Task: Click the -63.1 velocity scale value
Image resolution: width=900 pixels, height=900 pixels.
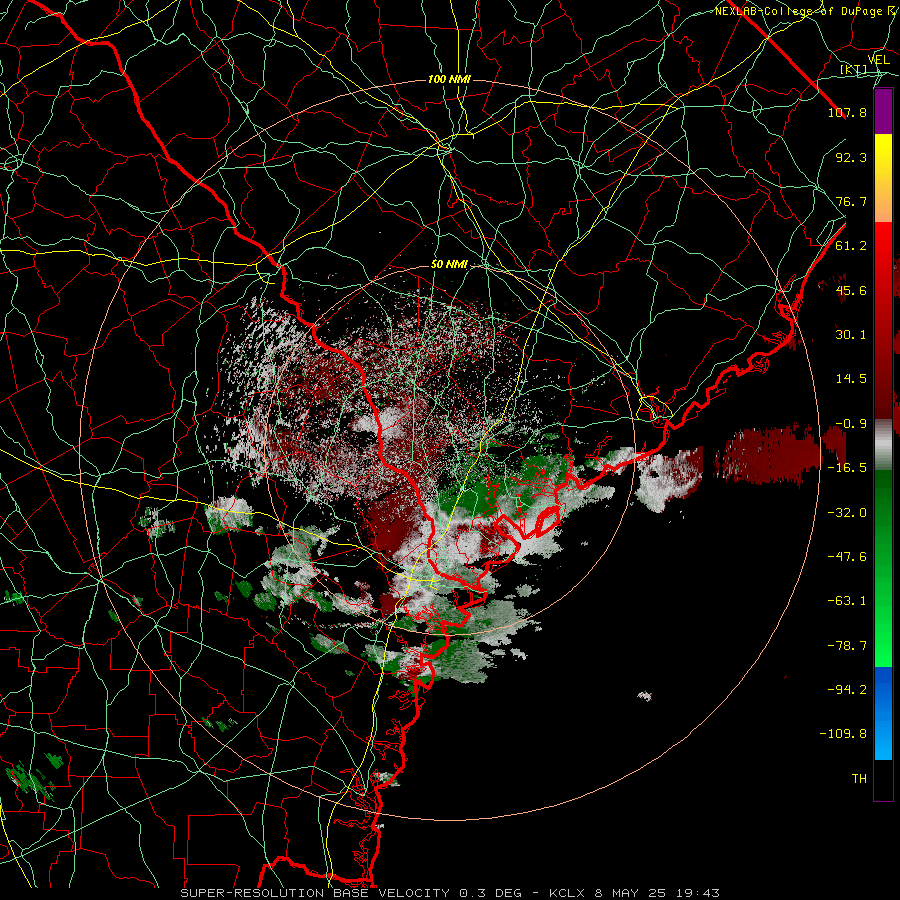Action: pyautogui.click(x=847, y=601)
